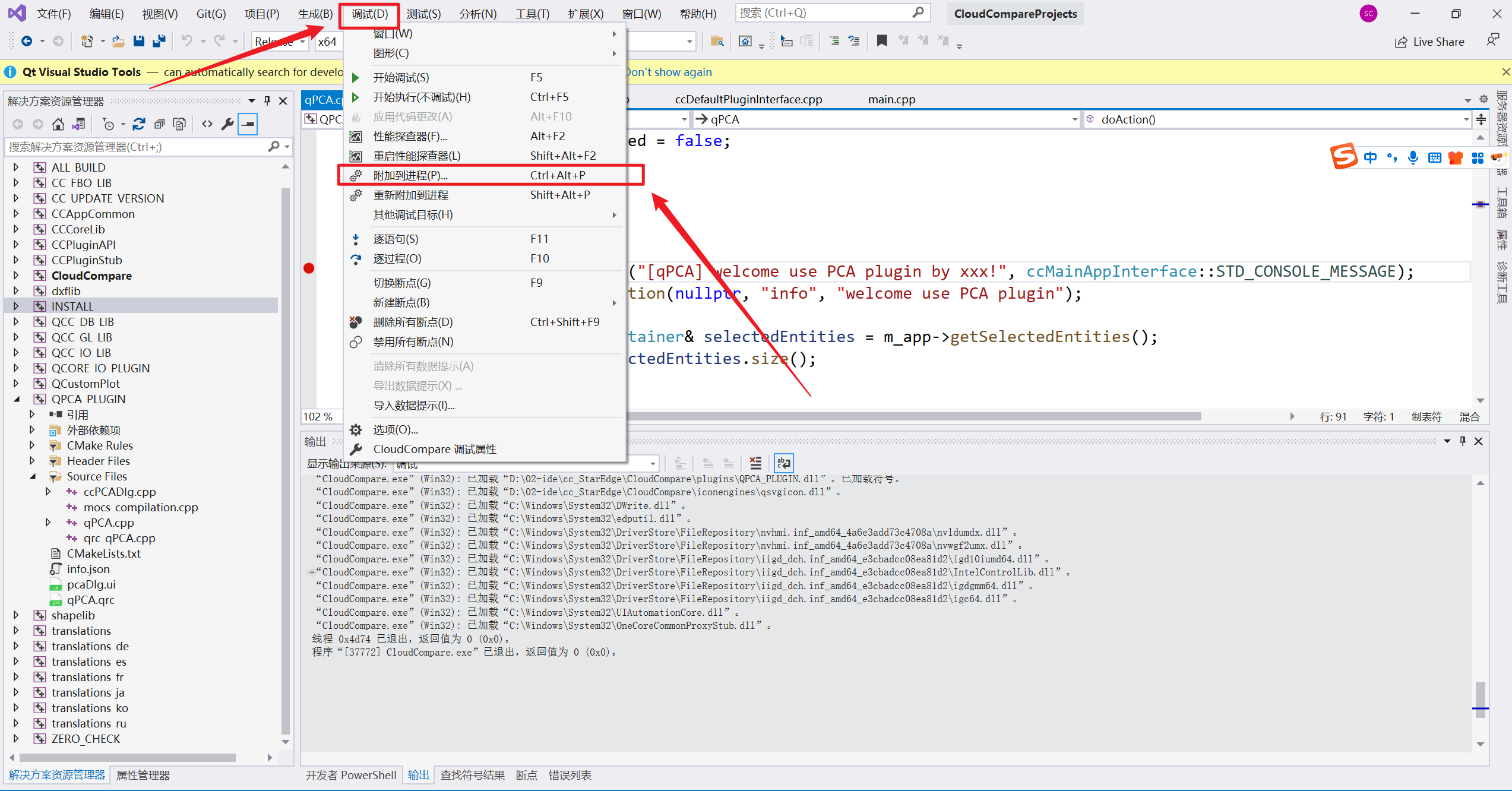Close the Solution Explorer panel

pos(283,101)
